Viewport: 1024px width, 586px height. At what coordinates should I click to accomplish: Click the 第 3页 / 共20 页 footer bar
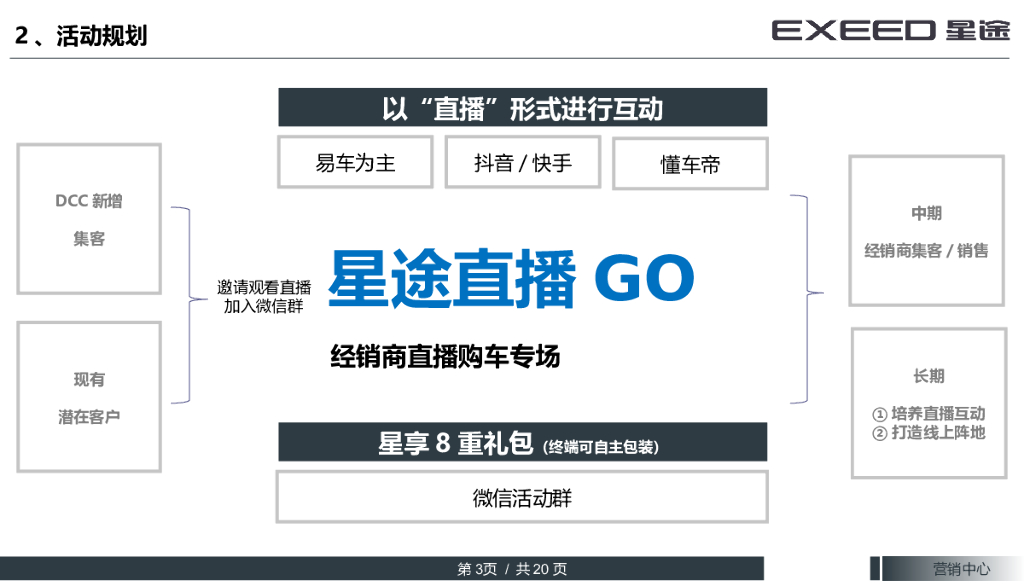point(382,568)
